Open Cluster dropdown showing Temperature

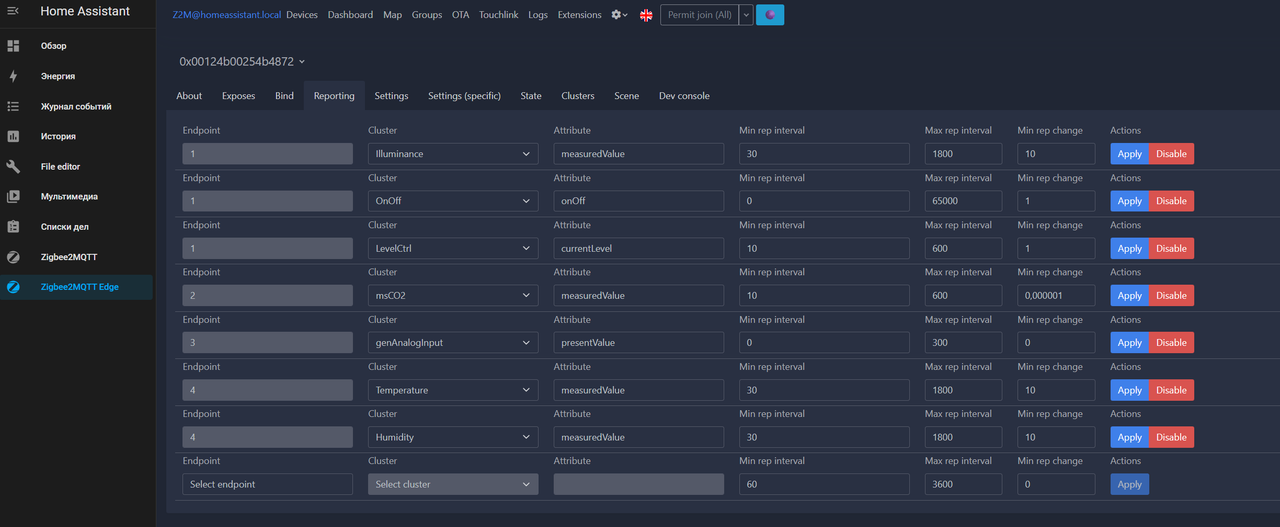(453, 390)
